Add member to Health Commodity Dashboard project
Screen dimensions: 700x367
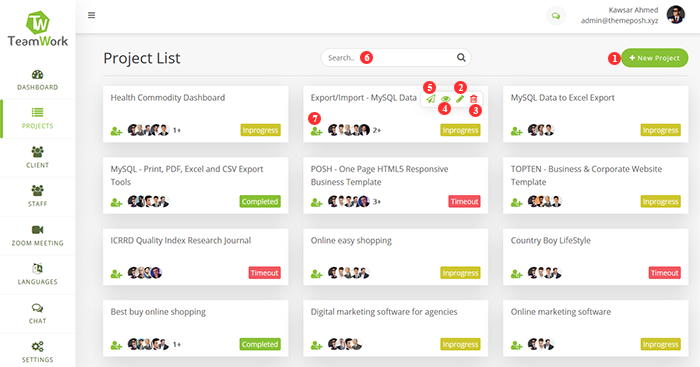coord(117,131)
